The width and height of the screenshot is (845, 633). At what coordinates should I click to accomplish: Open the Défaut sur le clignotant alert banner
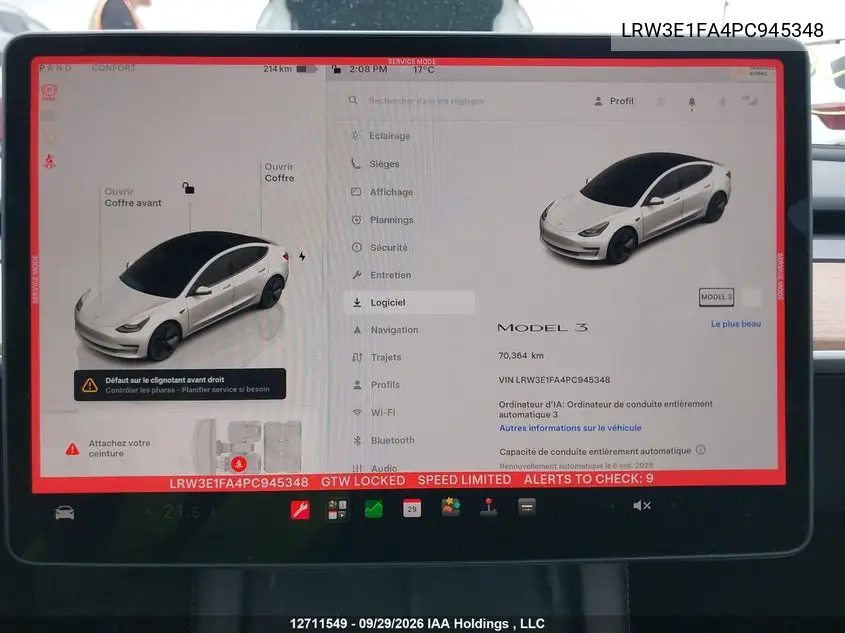pyautogui.click(x=180, y=385)
